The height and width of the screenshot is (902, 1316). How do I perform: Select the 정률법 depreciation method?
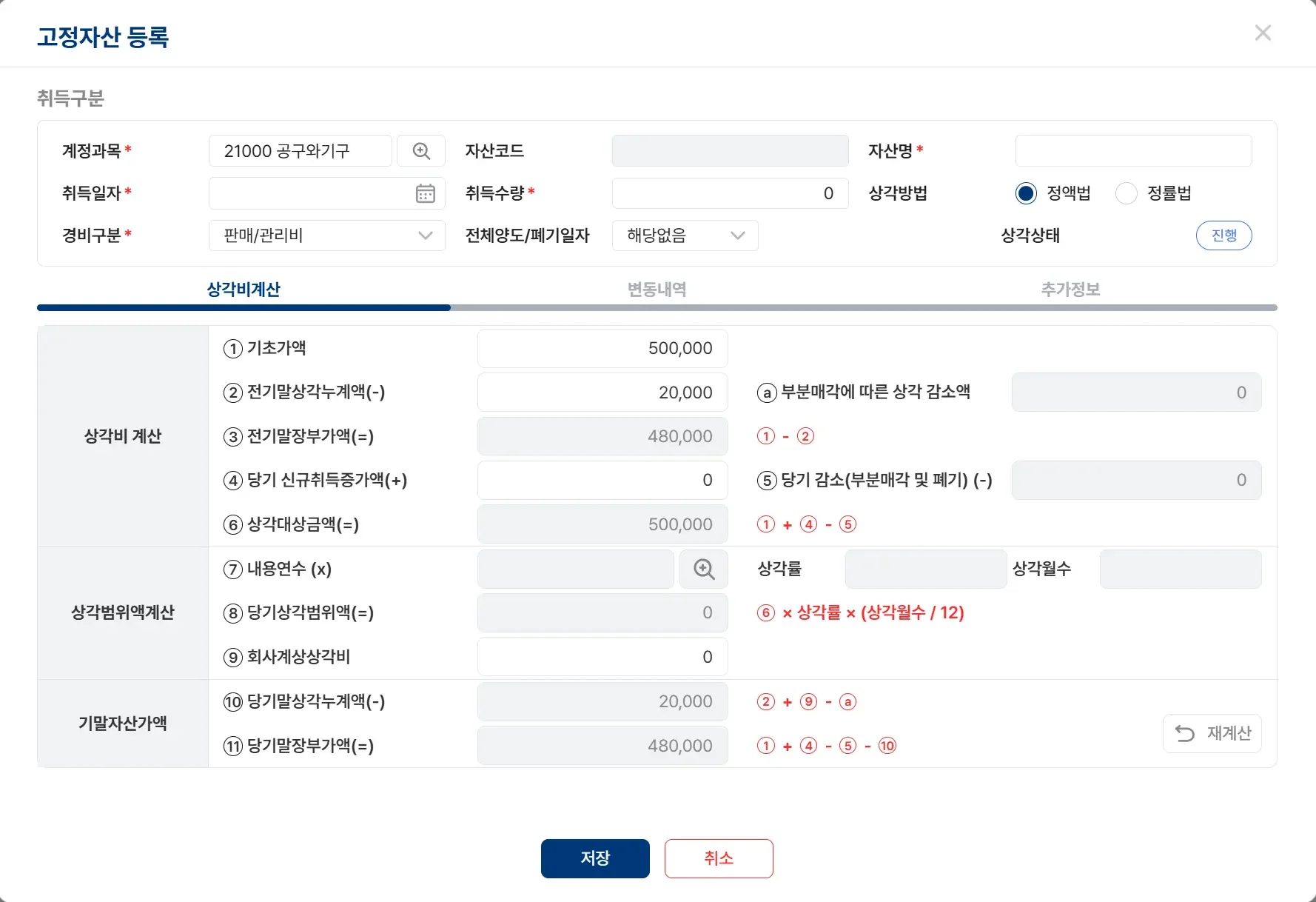coord(1126,193)
